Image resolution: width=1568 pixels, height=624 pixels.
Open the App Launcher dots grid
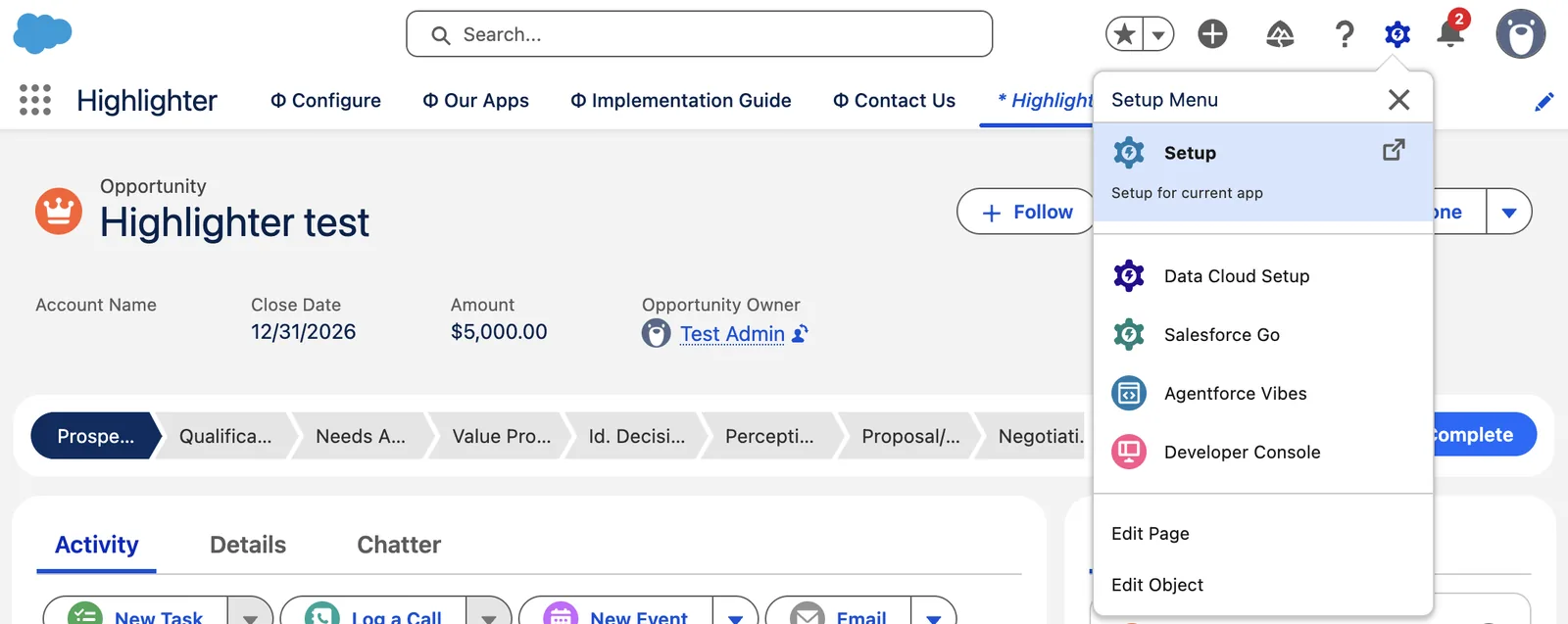click(x=35, y=100)
